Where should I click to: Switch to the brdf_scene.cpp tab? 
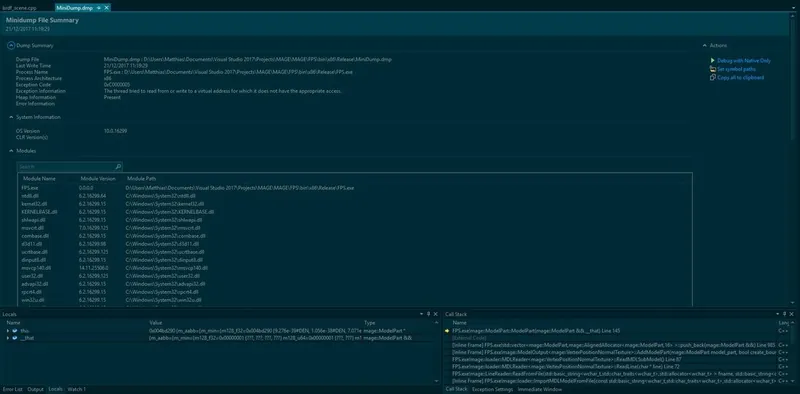[19, 8]
